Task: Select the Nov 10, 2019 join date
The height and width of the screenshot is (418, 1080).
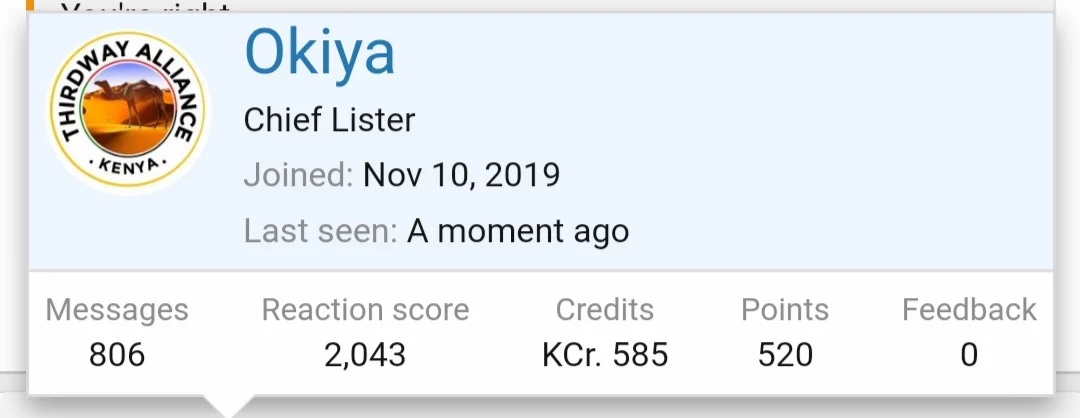Action: click(461, 176)
